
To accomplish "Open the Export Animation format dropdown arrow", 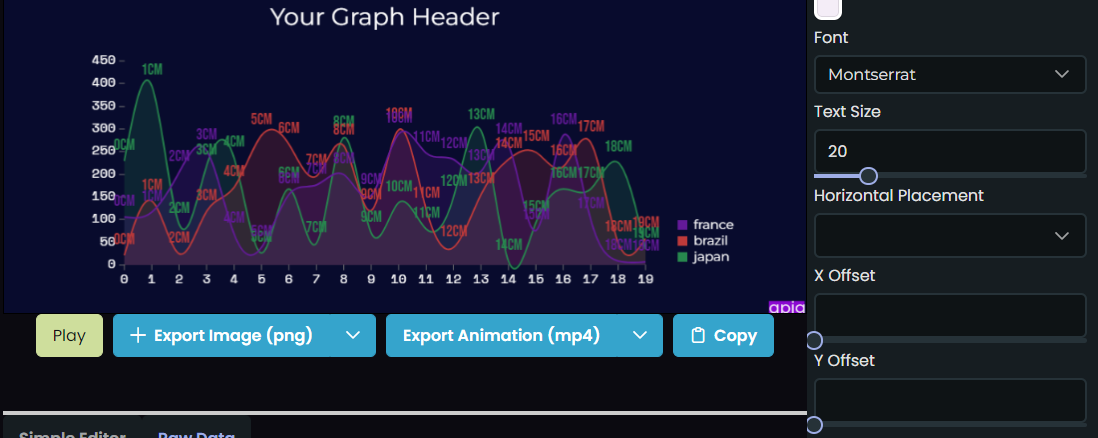I will [x=640, y=335].
